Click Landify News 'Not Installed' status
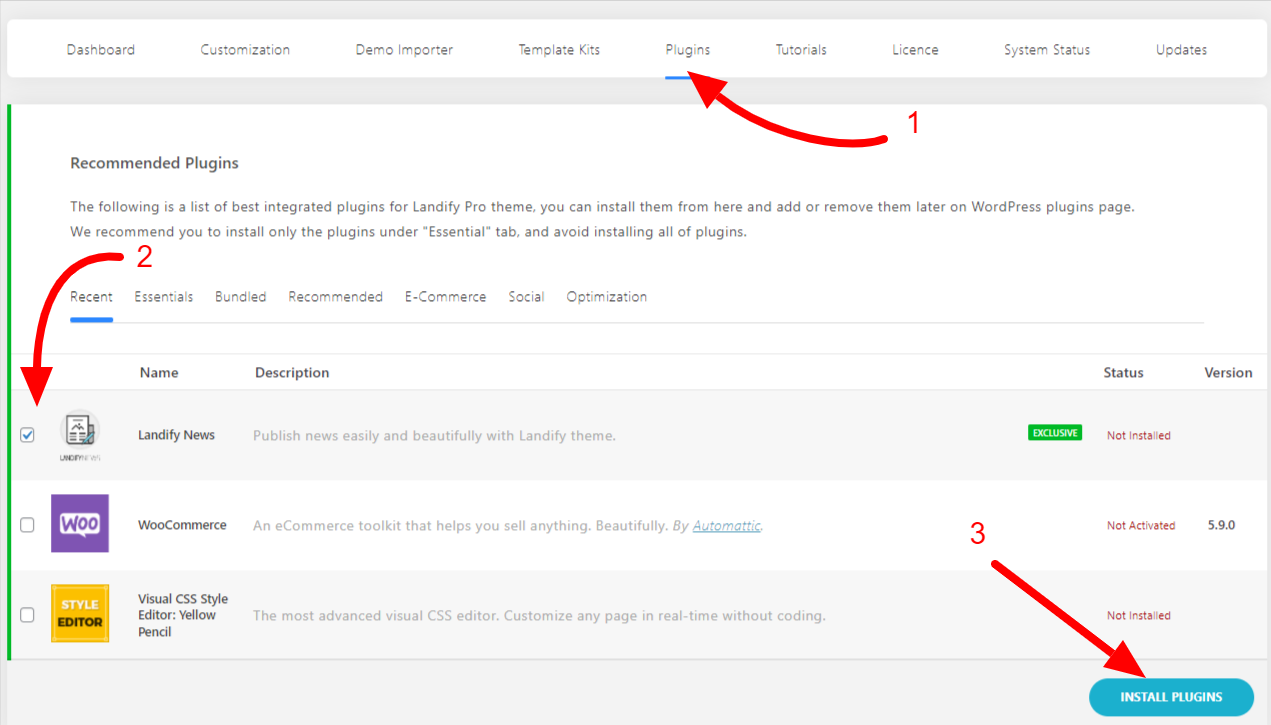This screenshot has width=1271, height=725. [x=1139, y=436]
